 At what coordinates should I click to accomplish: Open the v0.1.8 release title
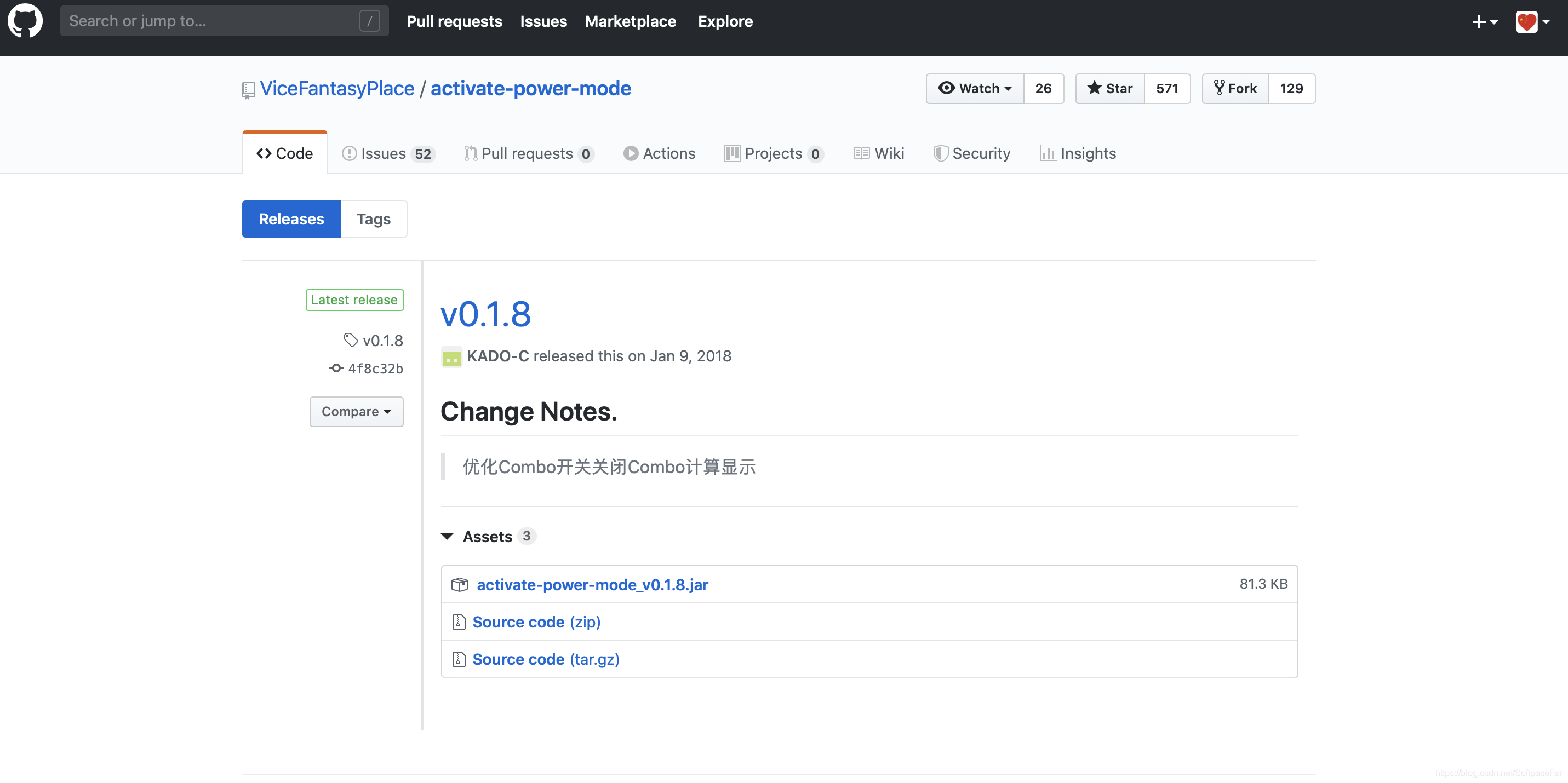[486, 314]
